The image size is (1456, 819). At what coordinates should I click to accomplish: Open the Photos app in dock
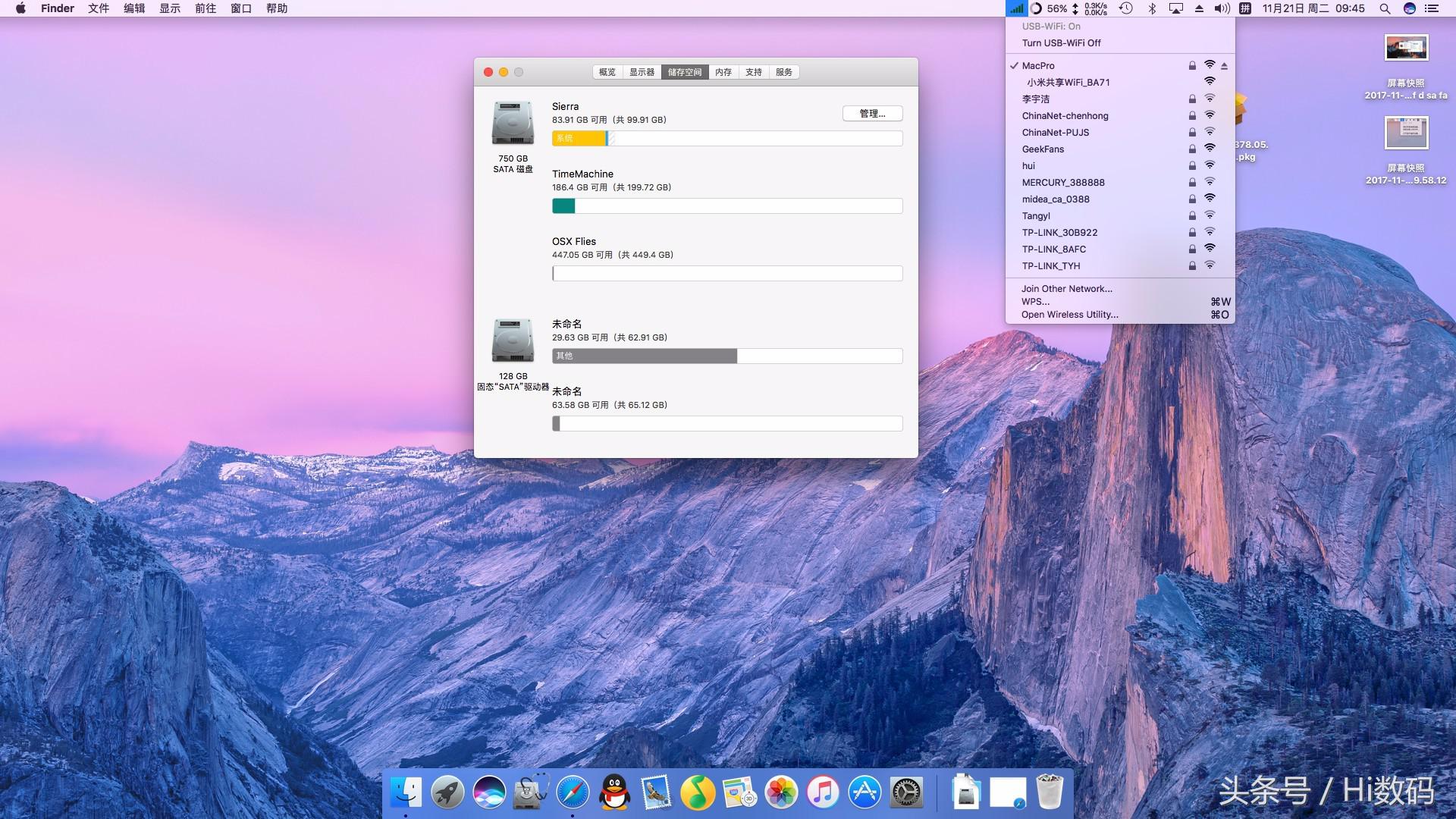[781, 793]
